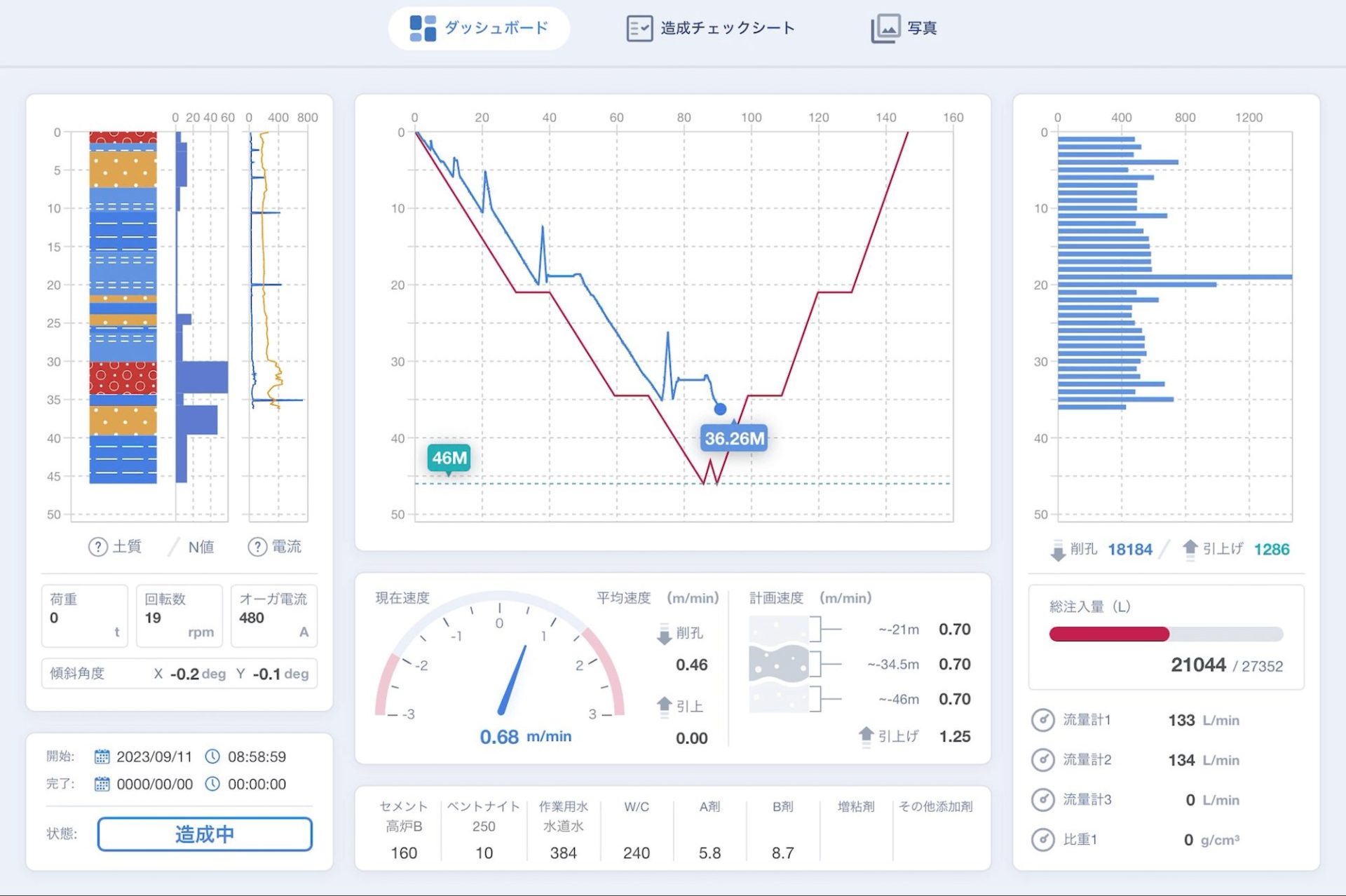The width and height of the screenshot is (1346, 896).
Task: Click the start time clock icon
Action: click(212, 756)
